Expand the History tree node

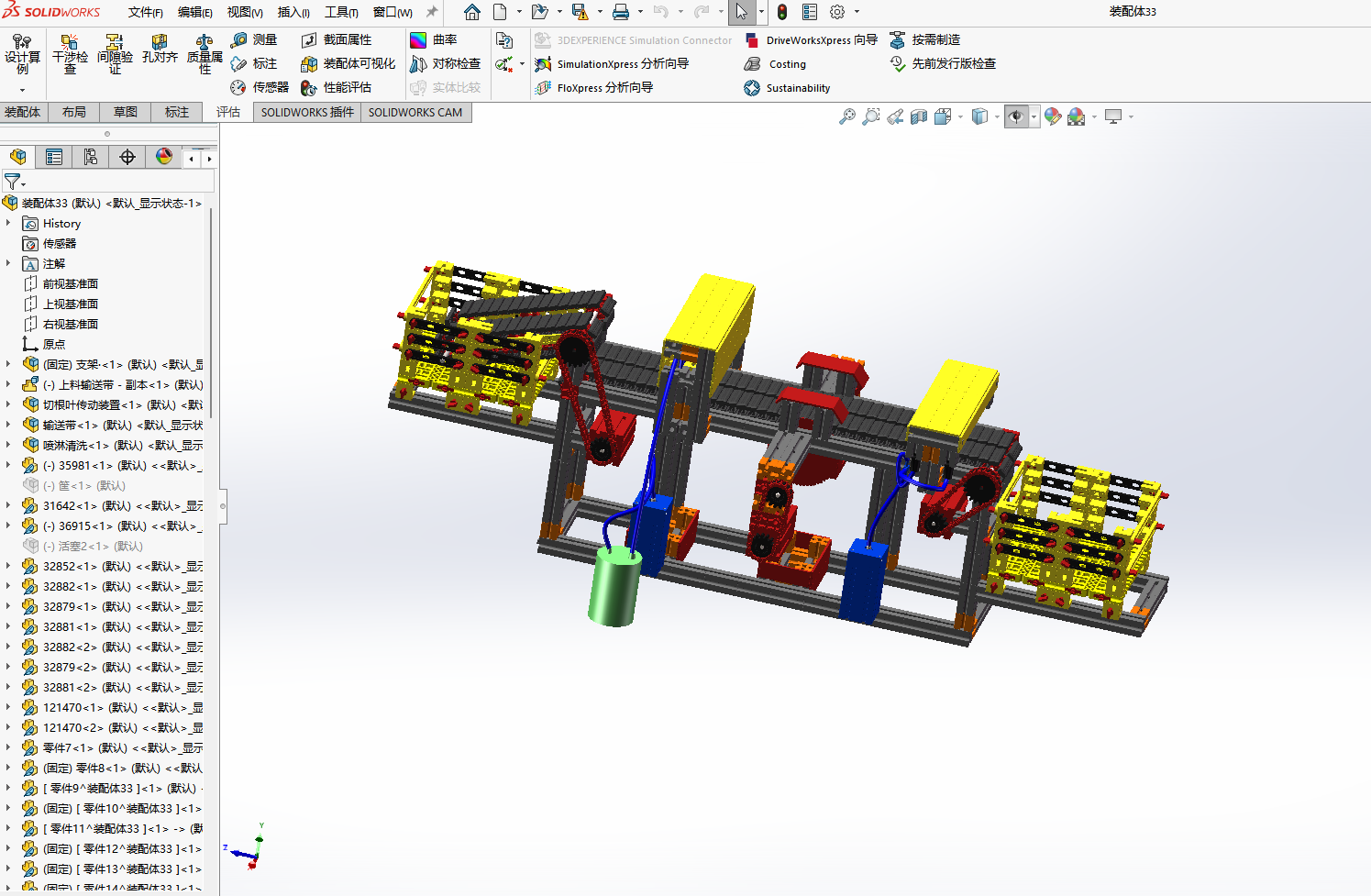click(8, 223)
